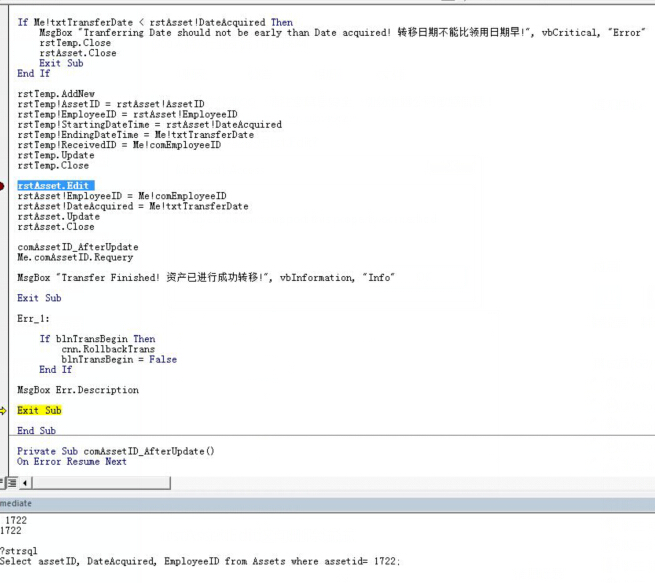
Task: Click the Full Module View icon
Action: (x=13, y=483)
